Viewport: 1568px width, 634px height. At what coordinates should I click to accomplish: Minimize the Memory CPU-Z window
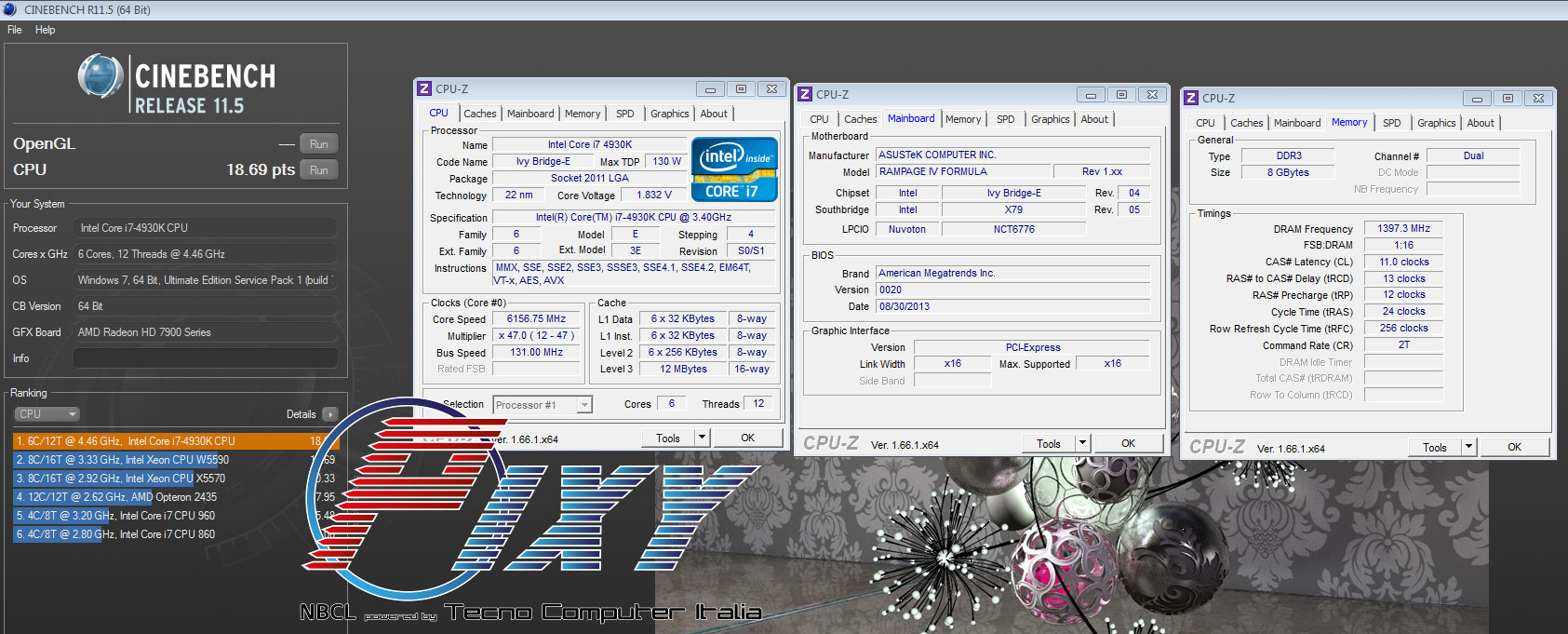1477,99
